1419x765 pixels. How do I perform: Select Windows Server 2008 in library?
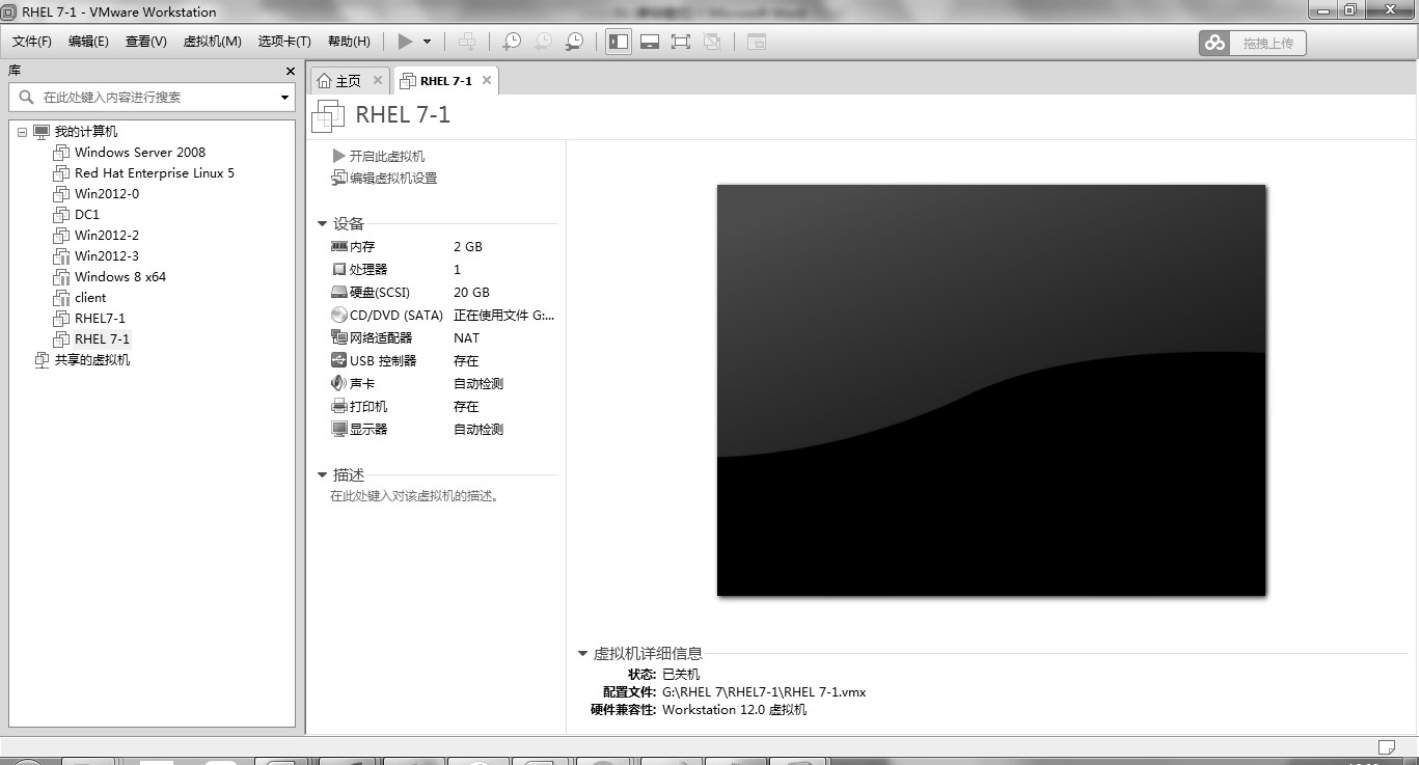[139, 152]
